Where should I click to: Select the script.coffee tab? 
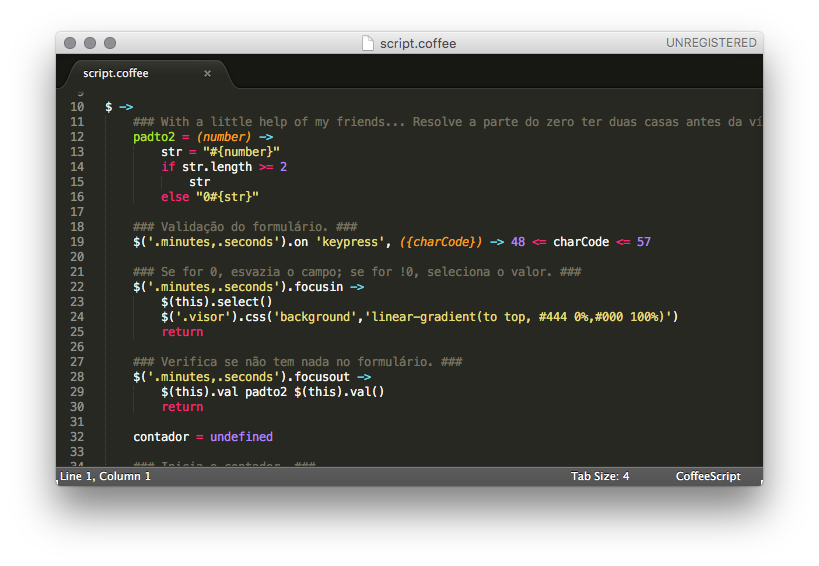[148, 74]
